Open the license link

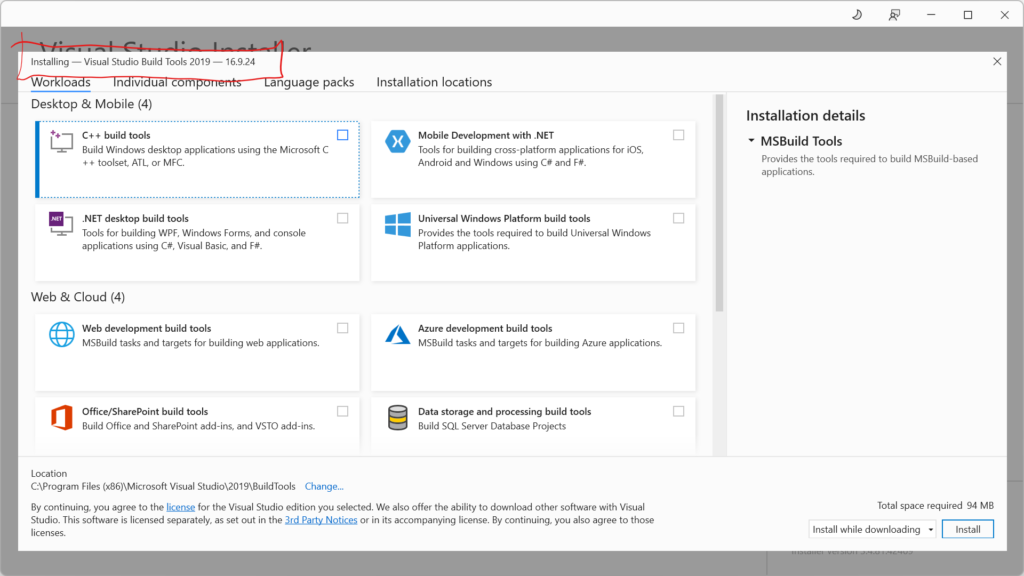coord(180,507)
